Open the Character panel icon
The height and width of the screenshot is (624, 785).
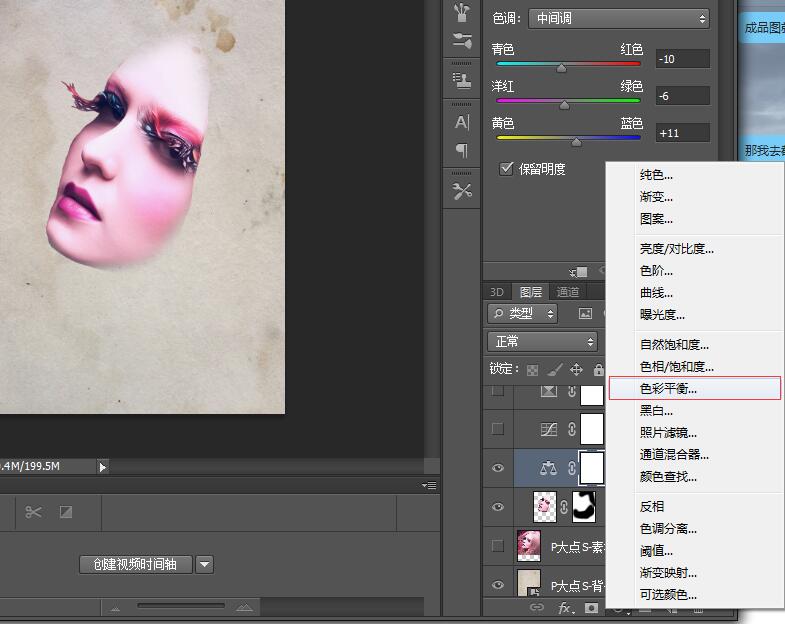[462, 122]
